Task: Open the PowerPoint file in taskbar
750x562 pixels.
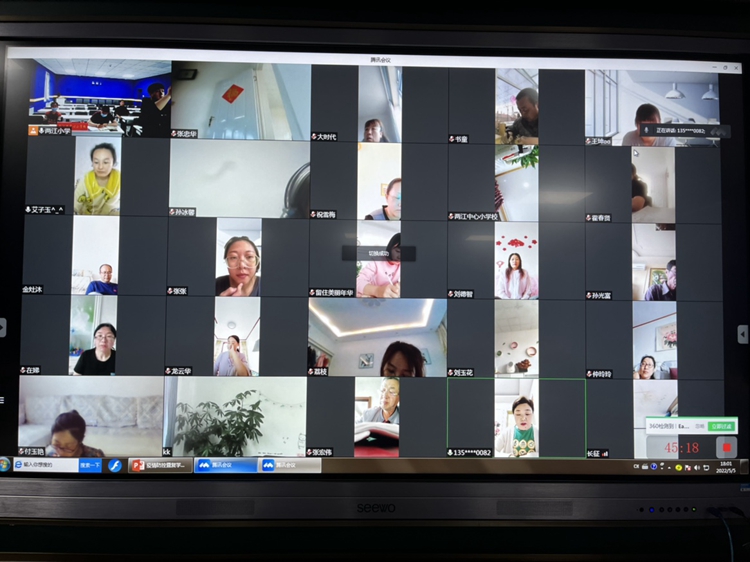Action: click(x=160, y=465)
